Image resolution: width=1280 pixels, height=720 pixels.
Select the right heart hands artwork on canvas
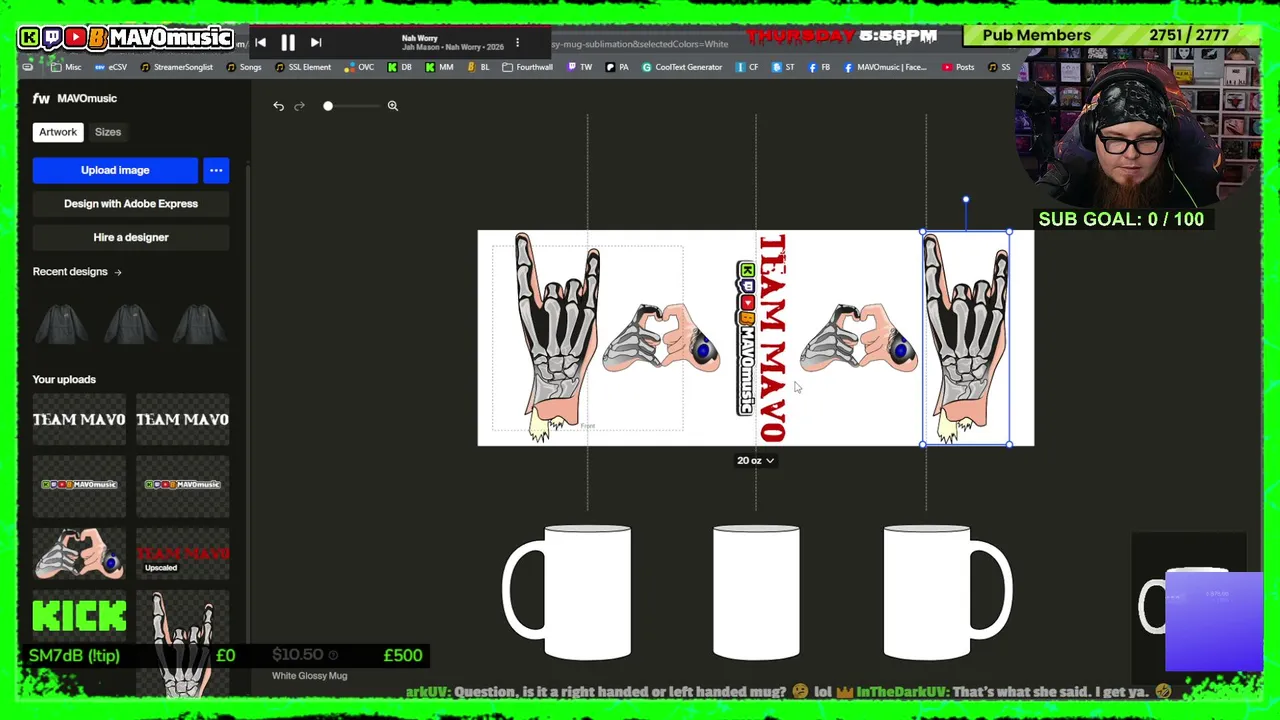point(859,339)
